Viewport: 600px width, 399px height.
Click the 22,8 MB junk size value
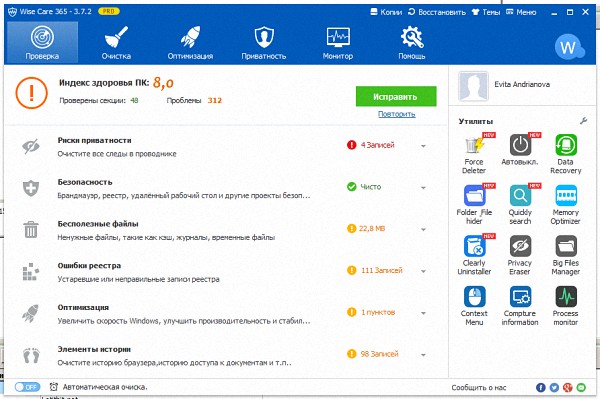point(372,229)
